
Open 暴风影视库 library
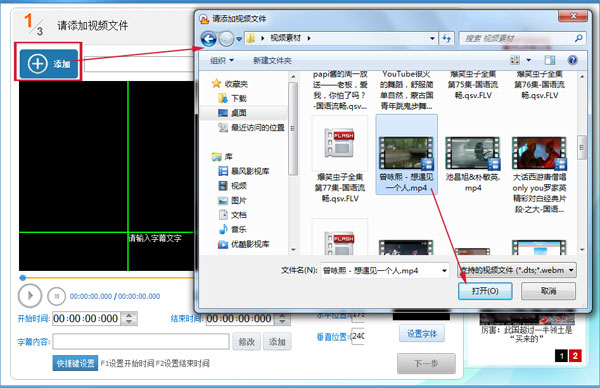click(x=244, y=171)
